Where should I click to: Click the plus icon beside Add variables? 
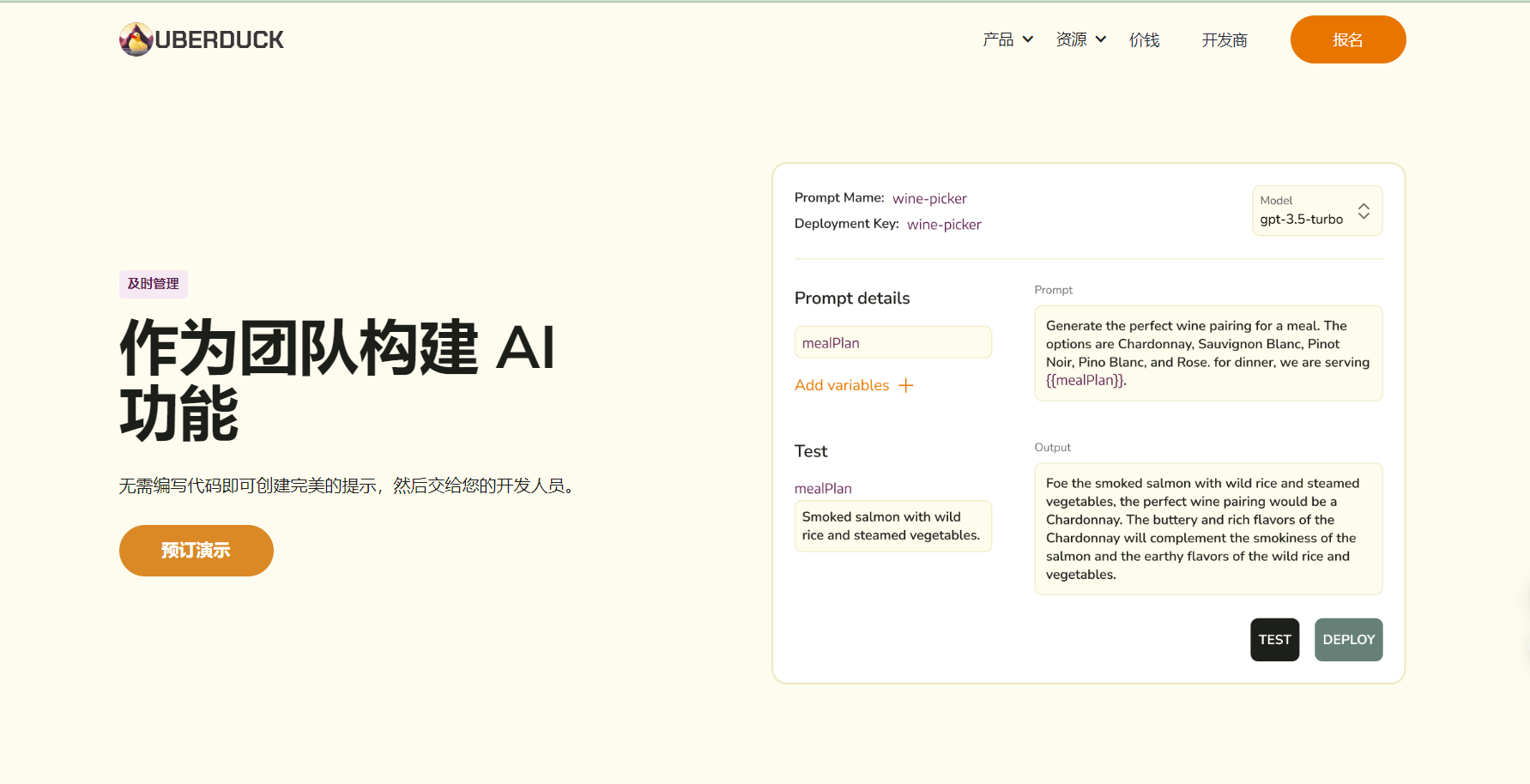905,386
